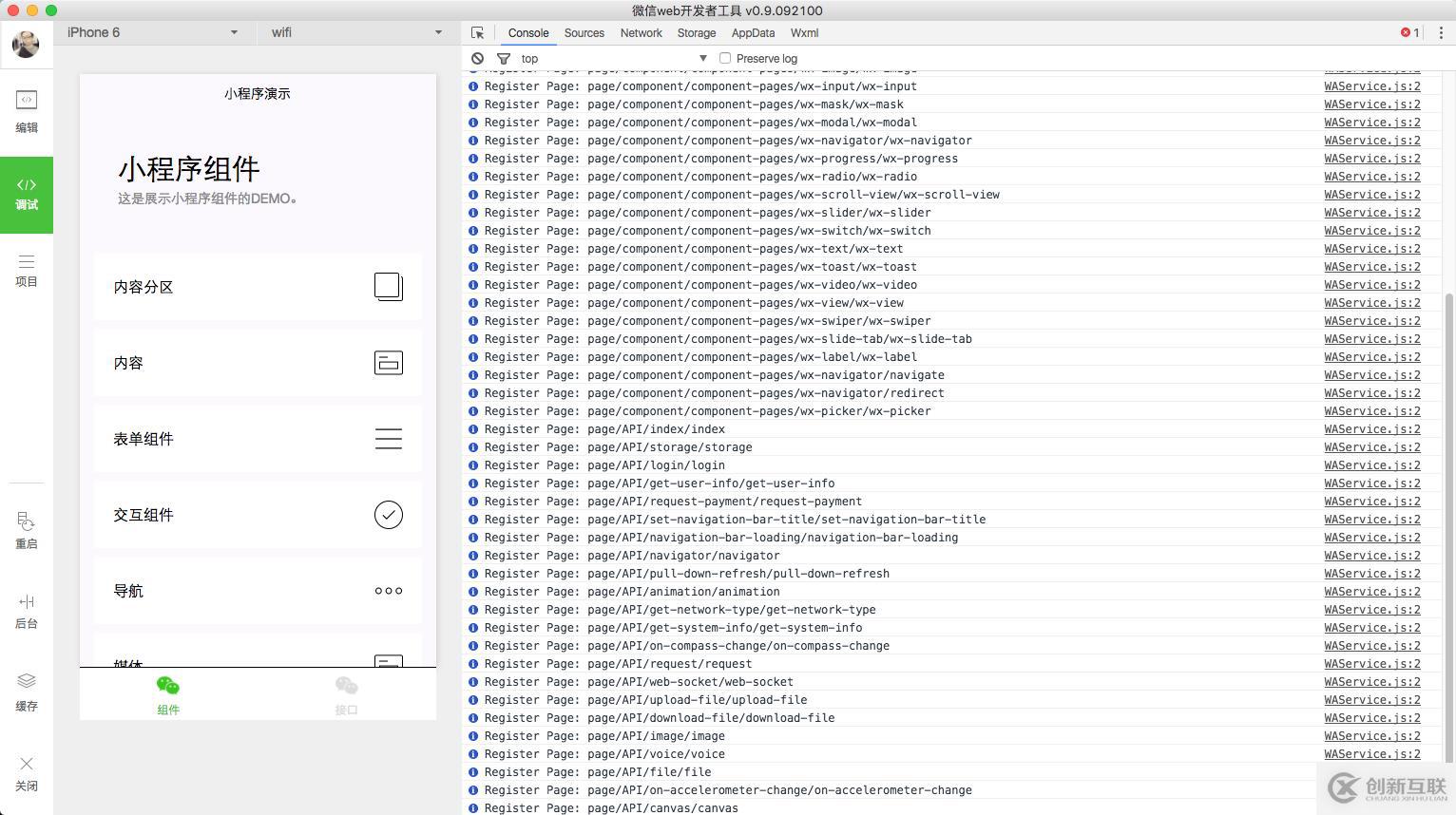Open WAService.js:2 link on login/login row
This screenshot has width=1456, height=815.
pyautogui.click(x=1372, y=465)
